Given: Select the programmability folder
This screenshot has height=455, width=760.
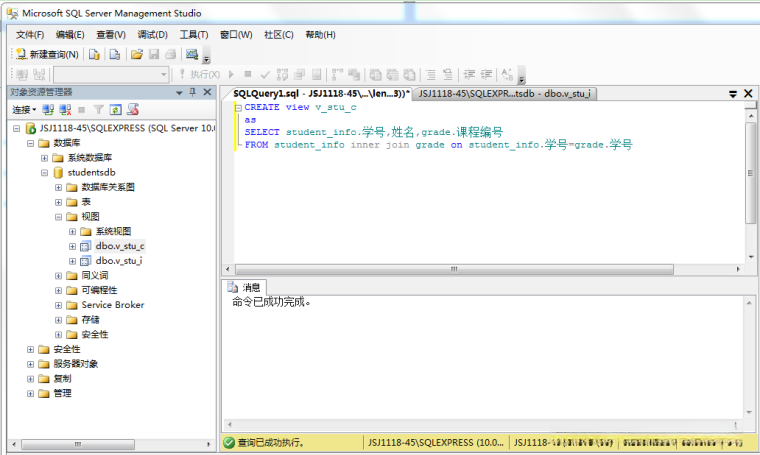Looking at the screenshot, I should coord(99,290).
